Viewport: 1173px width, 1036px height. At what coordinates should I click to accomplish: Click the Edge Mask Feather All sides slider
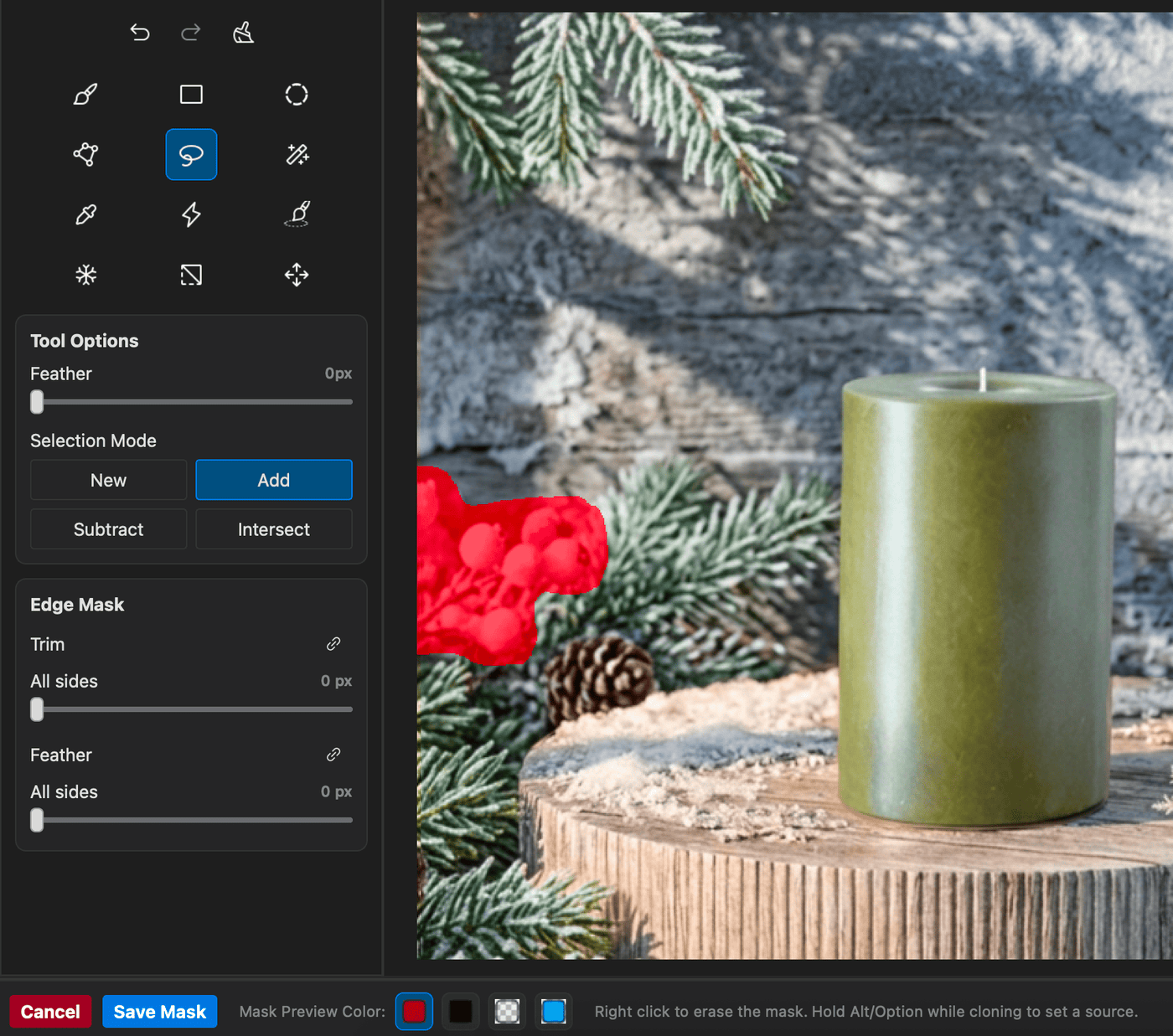191,820
